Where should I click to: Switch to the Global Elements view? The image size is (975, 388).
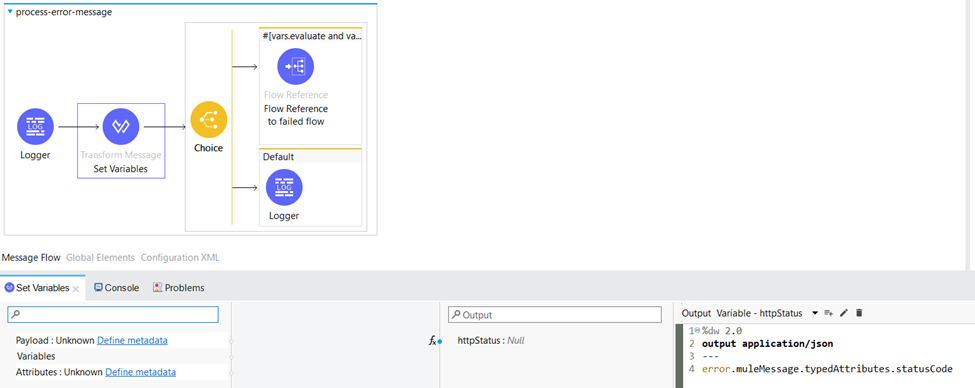pyautogui.click(x=100, y=257)
